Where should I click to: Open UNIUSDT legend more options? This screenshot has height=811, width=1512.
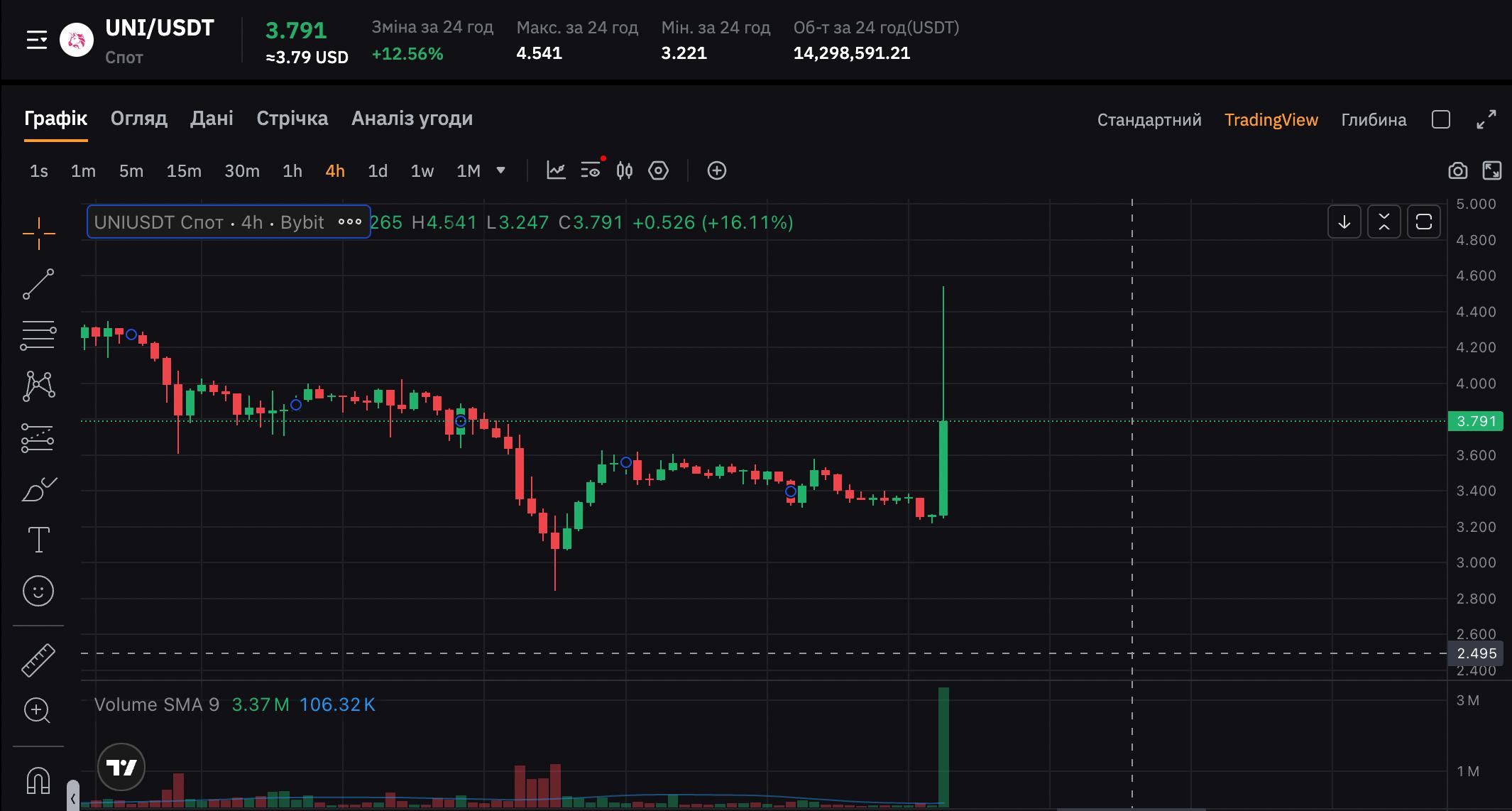point(350,222)
